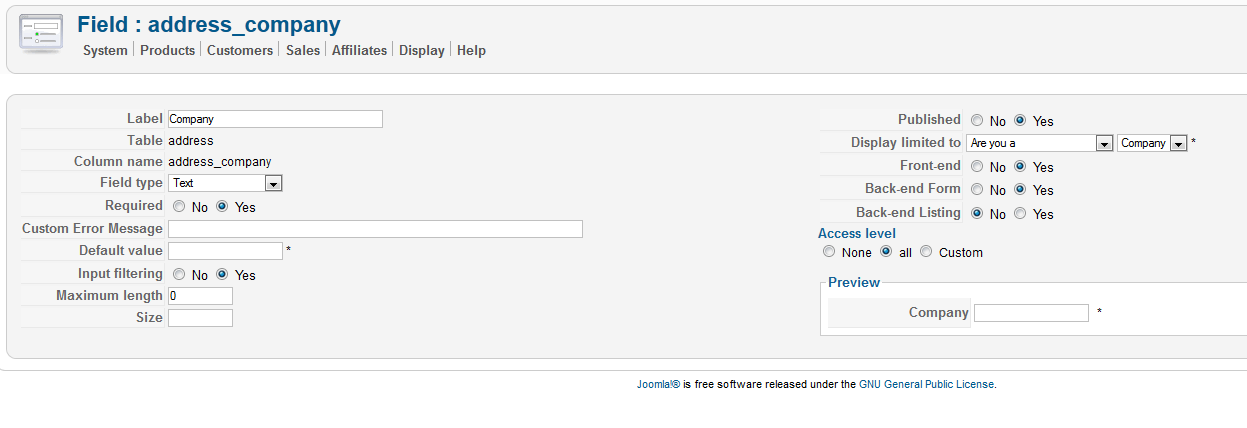Enable Back-end Listing with Yes

[x=1020, y=214]
